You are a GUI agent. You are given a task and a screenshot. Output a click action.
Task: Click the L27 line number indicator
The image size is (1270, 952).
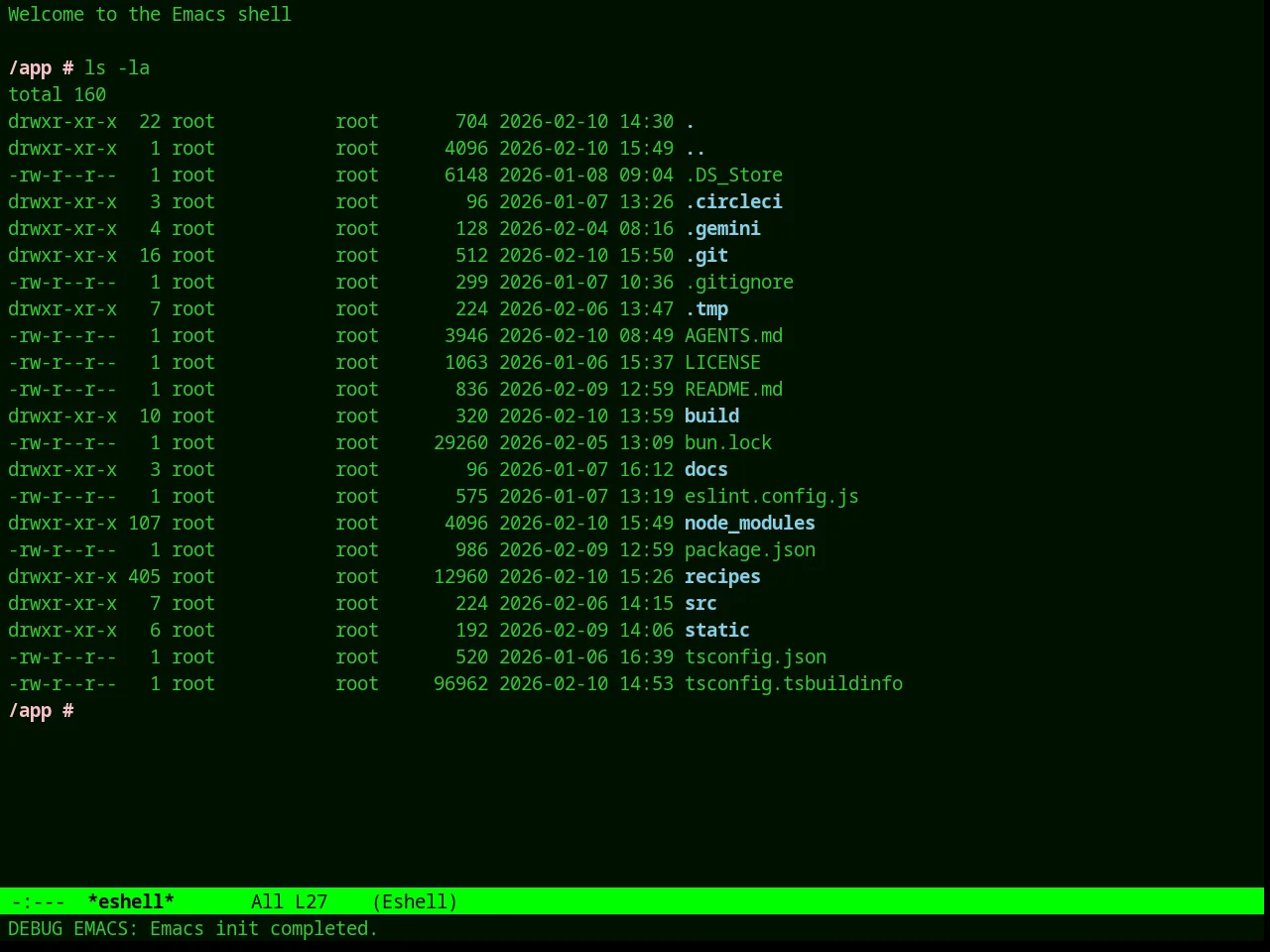311,901
